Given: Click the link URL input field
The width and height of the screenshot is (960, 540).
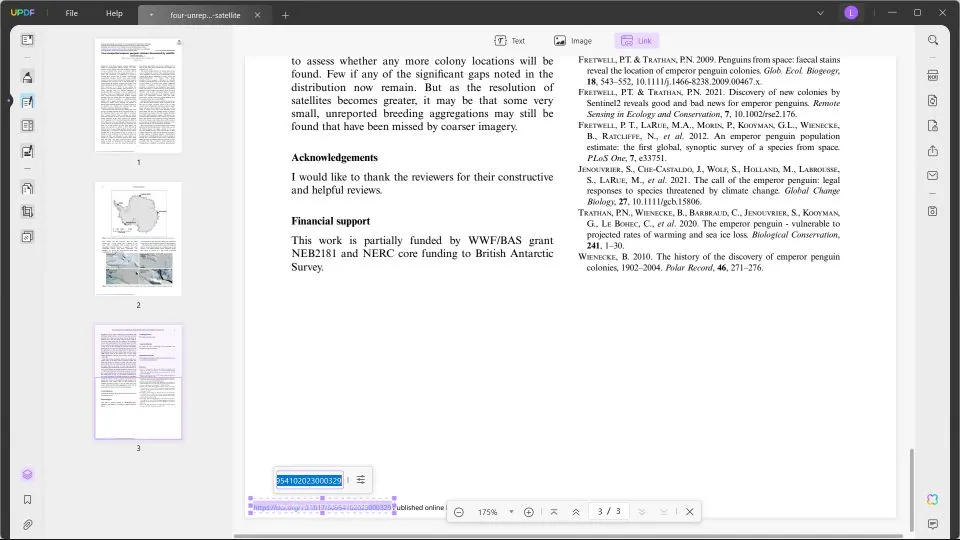Looking at the screenshot, I should point(309,481).
